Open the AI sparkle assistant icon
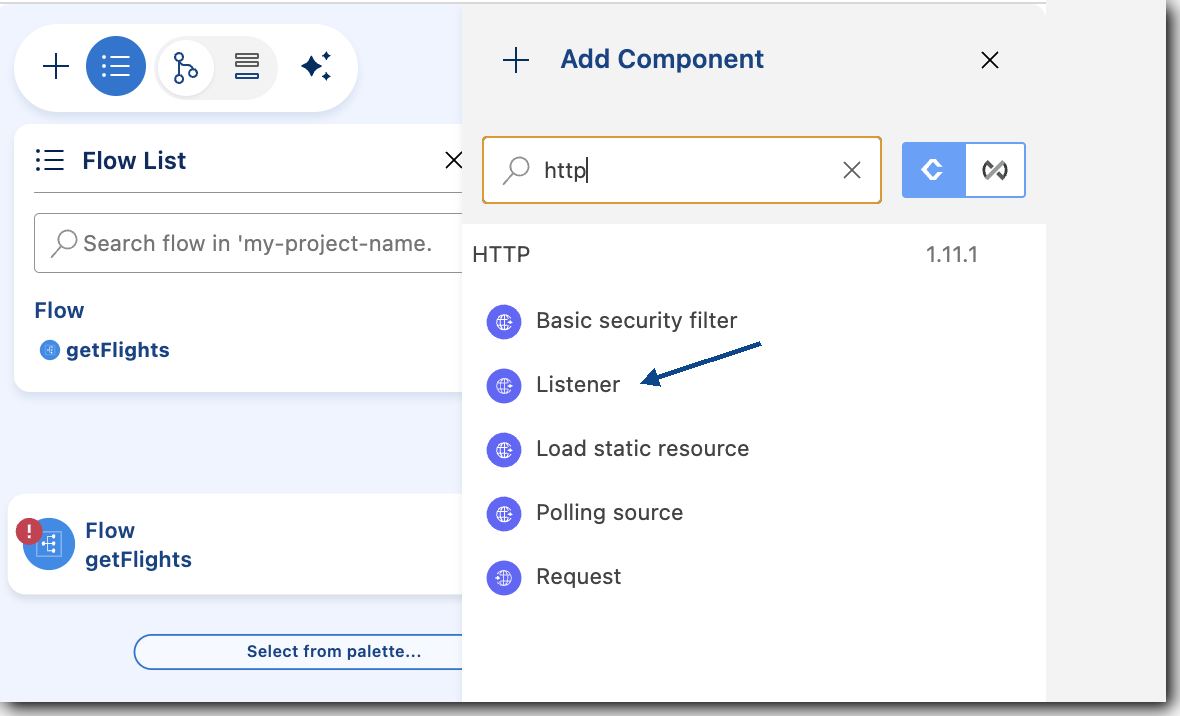1180x716 pixels. coord(316,66)
